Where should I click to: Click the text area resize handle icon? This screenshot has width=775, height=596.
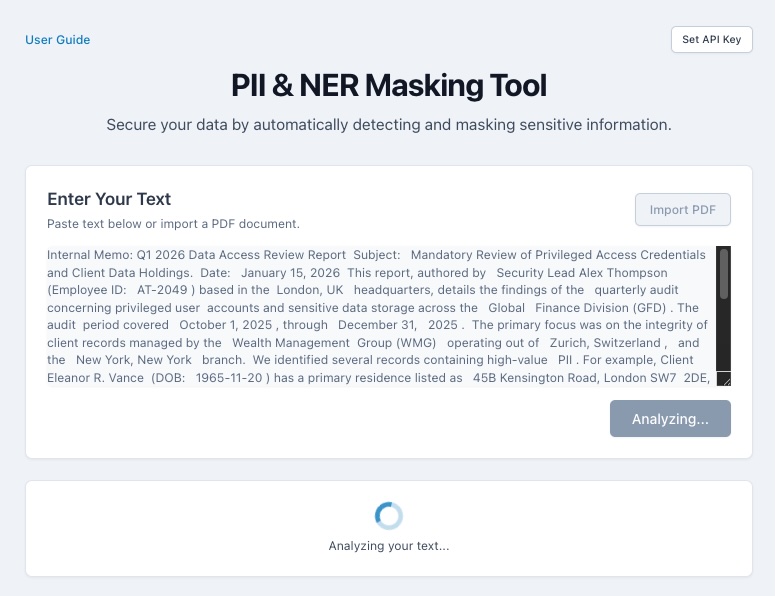click(724, 379)
